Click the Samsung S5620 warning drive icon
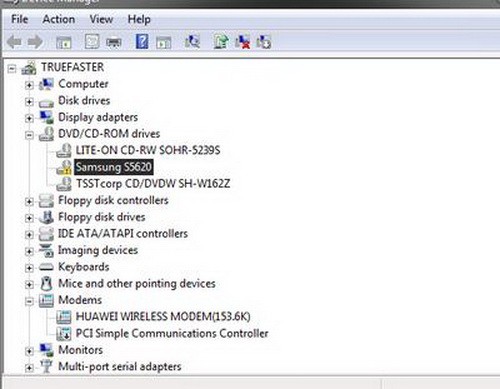Viewport: 500px width, 389px height. (64, 167)
